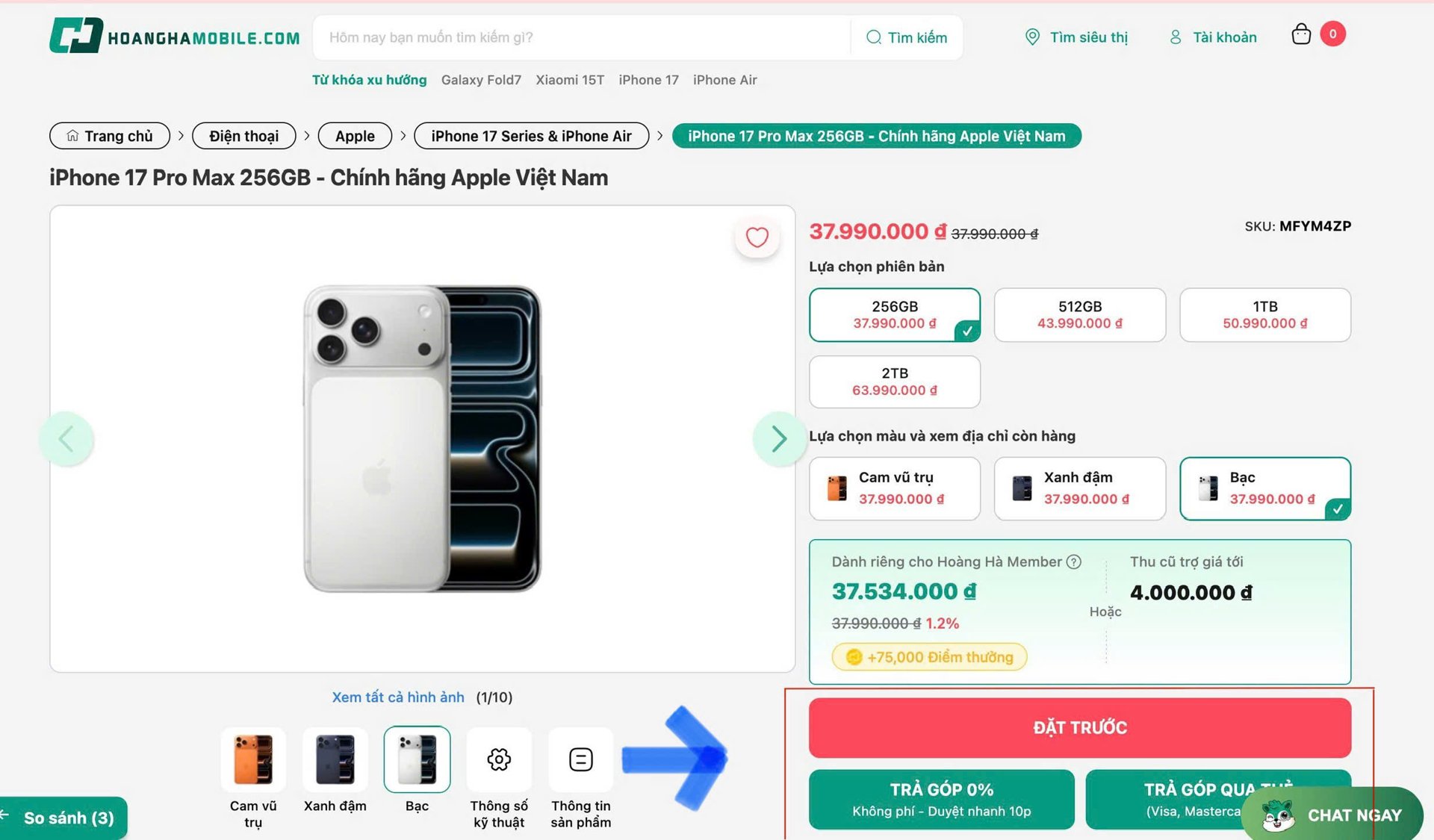The width and height of the screenshot is (1434, 840).
Task: Open the product information document icon
Action: click(580, 759)
